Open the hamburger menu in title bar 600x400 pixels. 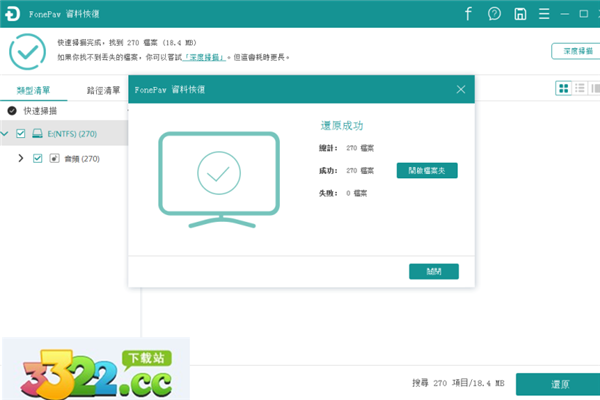(546, 14)
